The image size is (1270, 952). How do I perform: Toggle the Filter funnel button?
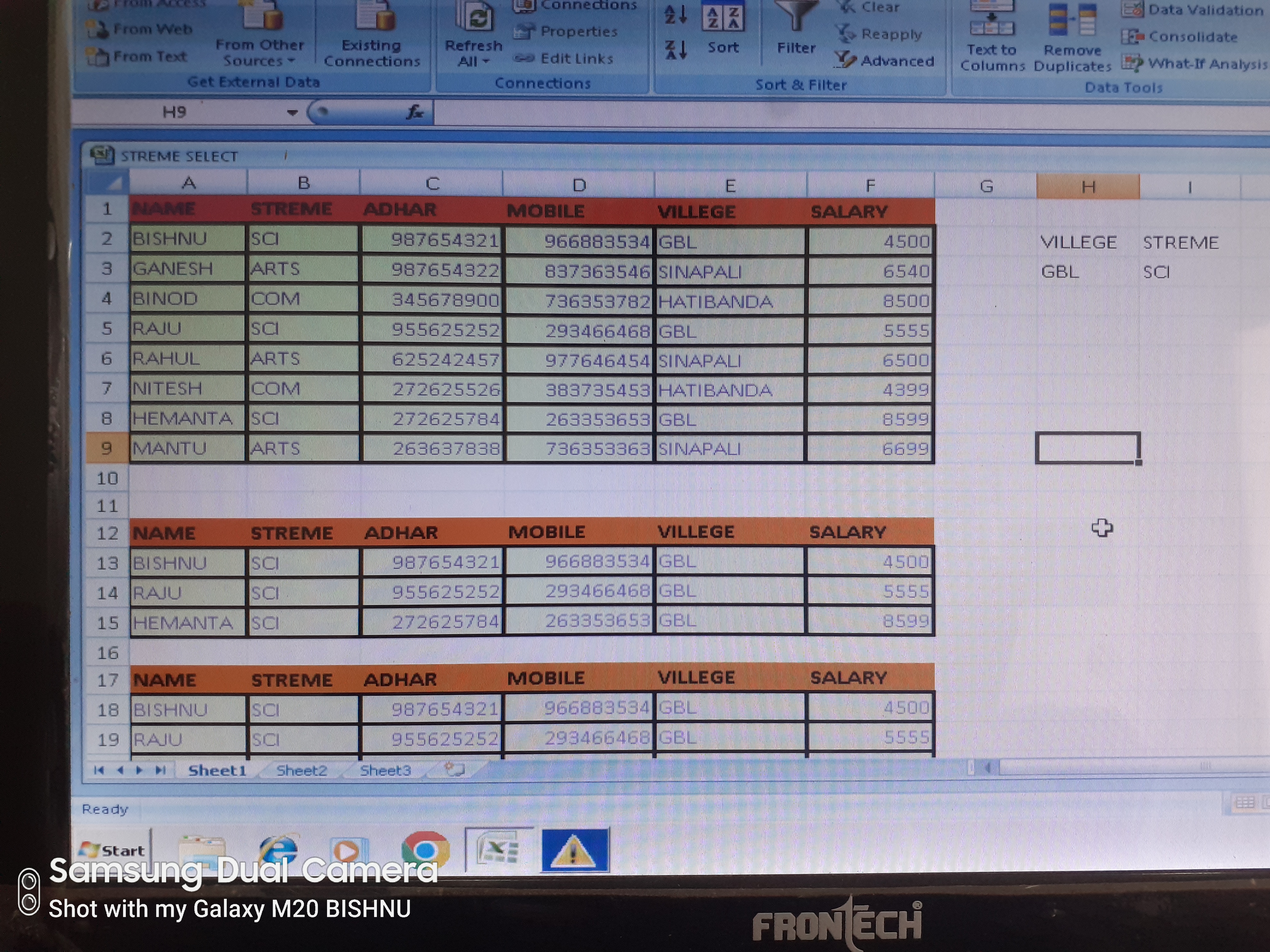[x=796, y=17]
